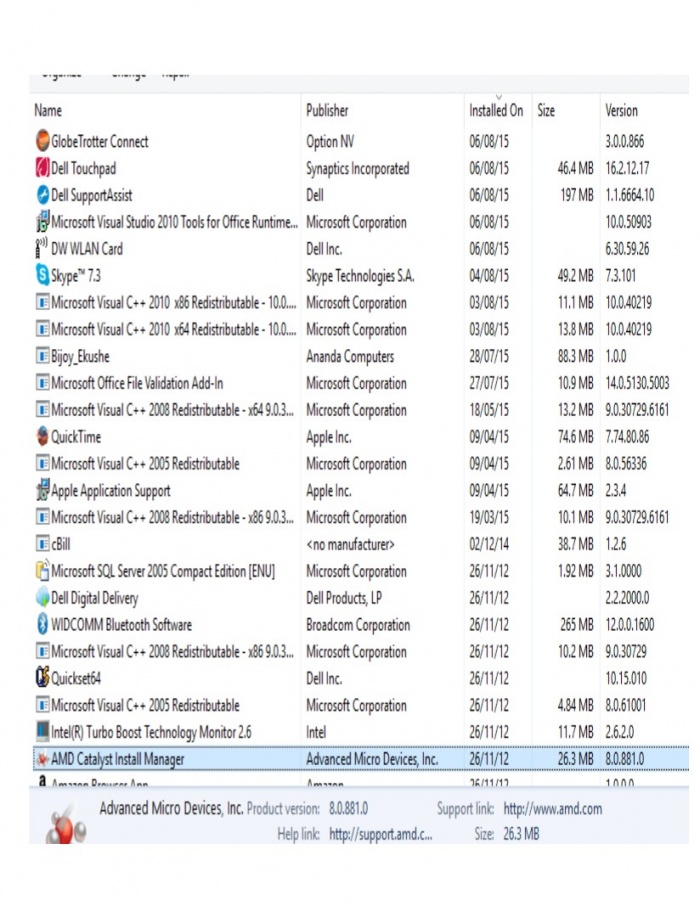Click the icon of Visual C++ 2008 x86 installed 19/03/15
The width and height of the screenshot is (700, 906).
point(42,517)
